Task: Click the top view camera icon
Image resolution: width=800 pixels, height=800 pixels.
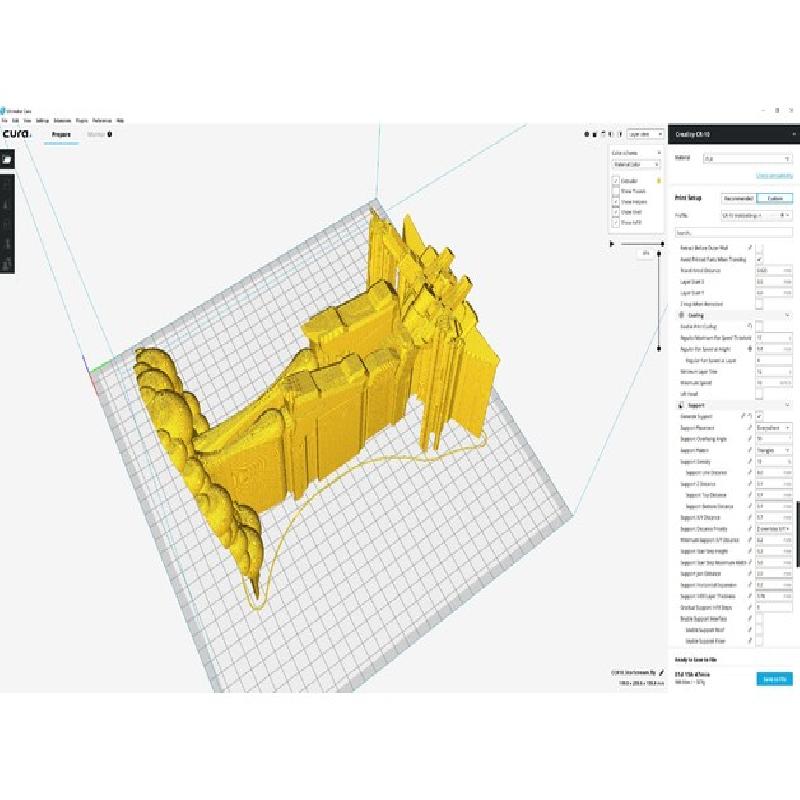Action: (x=603, y=135)
